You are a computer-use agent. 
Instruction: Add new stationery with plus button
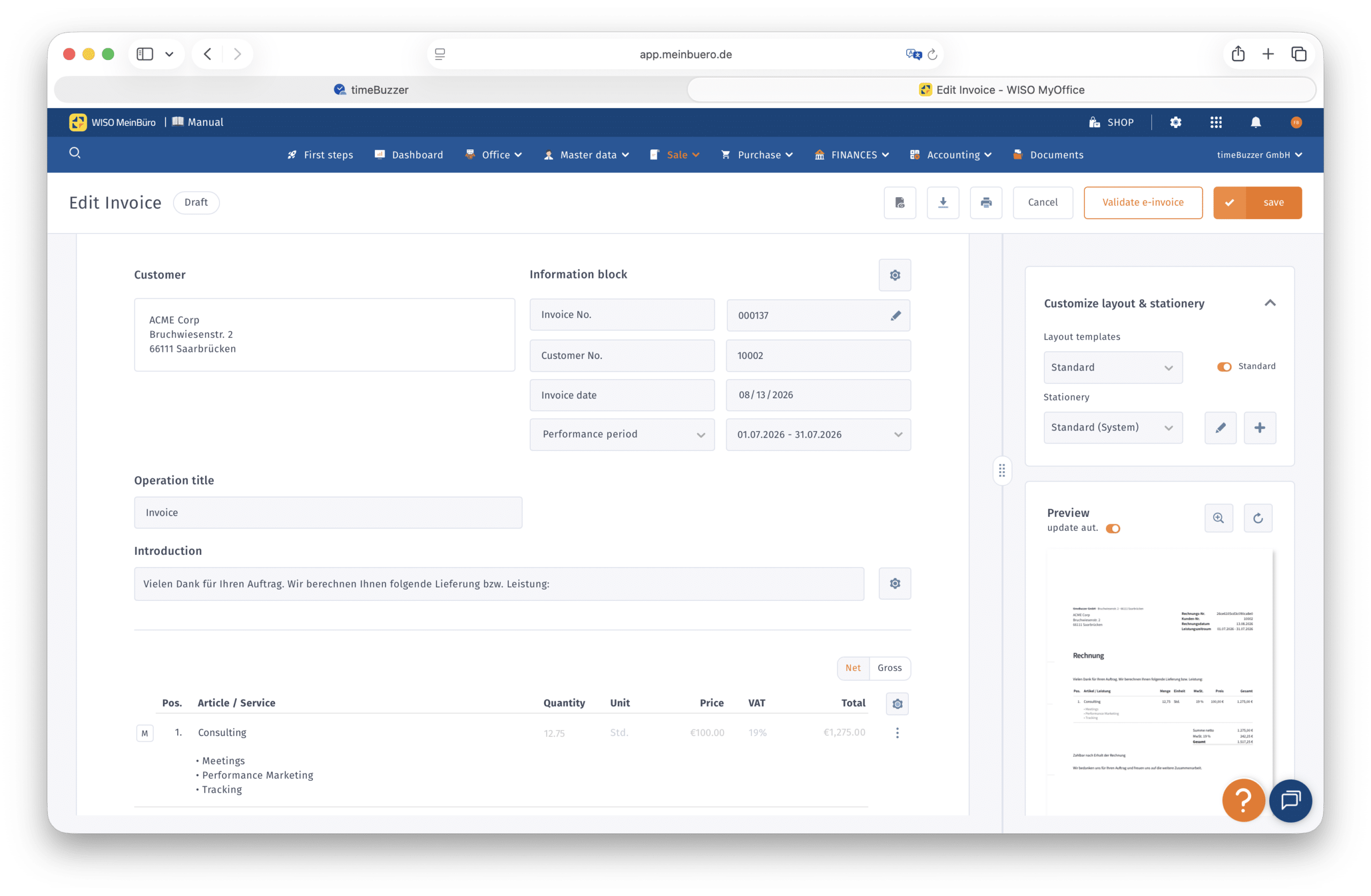click(1260, 427)
